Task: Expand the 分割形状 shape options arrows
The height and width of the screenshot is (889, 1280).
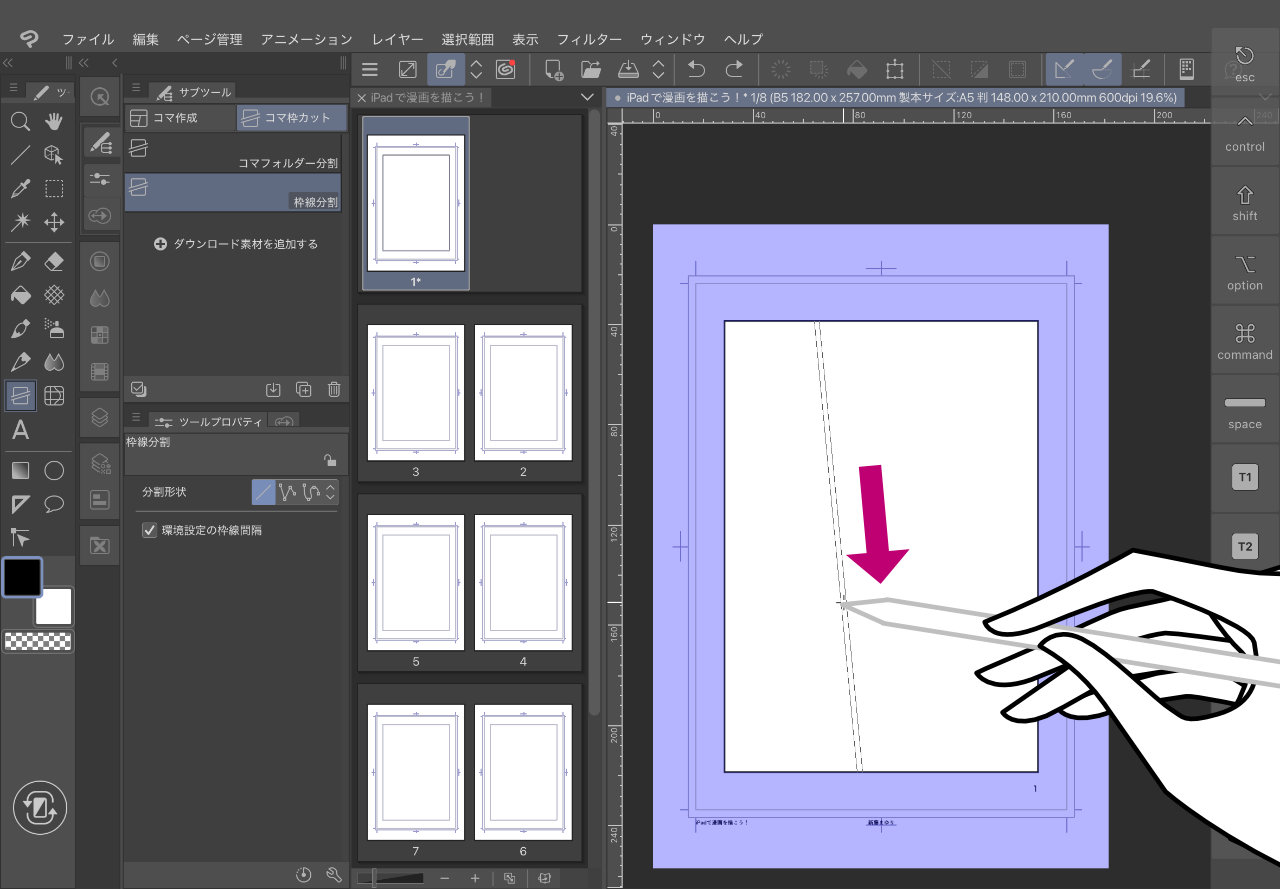Action: tap(331, 492)
